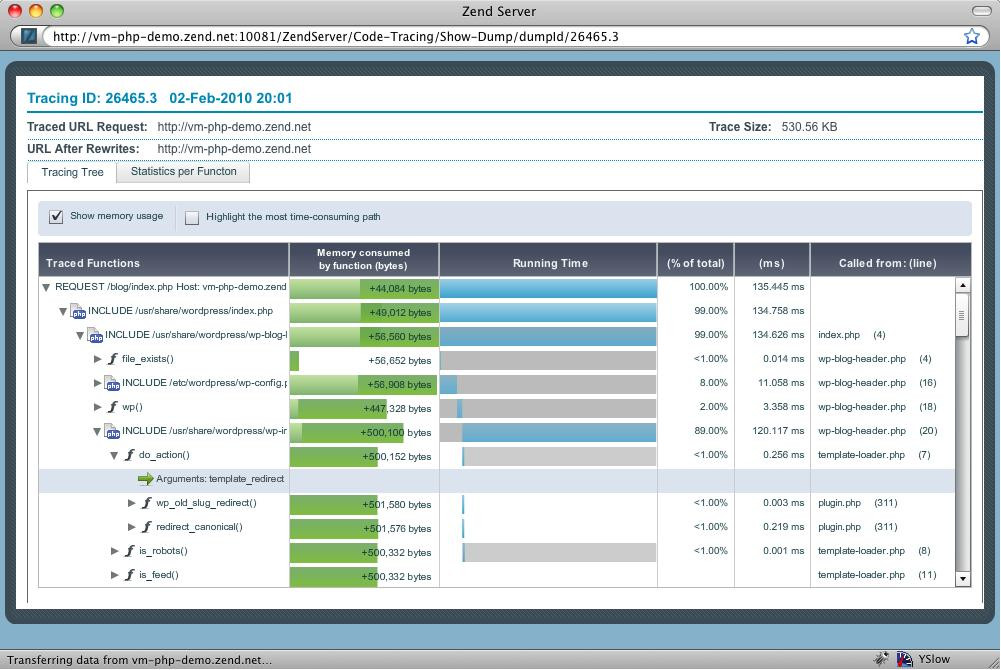Expand the redirect_canonical() node
This screenshot has width=1001, height=670.
[132, 527]
